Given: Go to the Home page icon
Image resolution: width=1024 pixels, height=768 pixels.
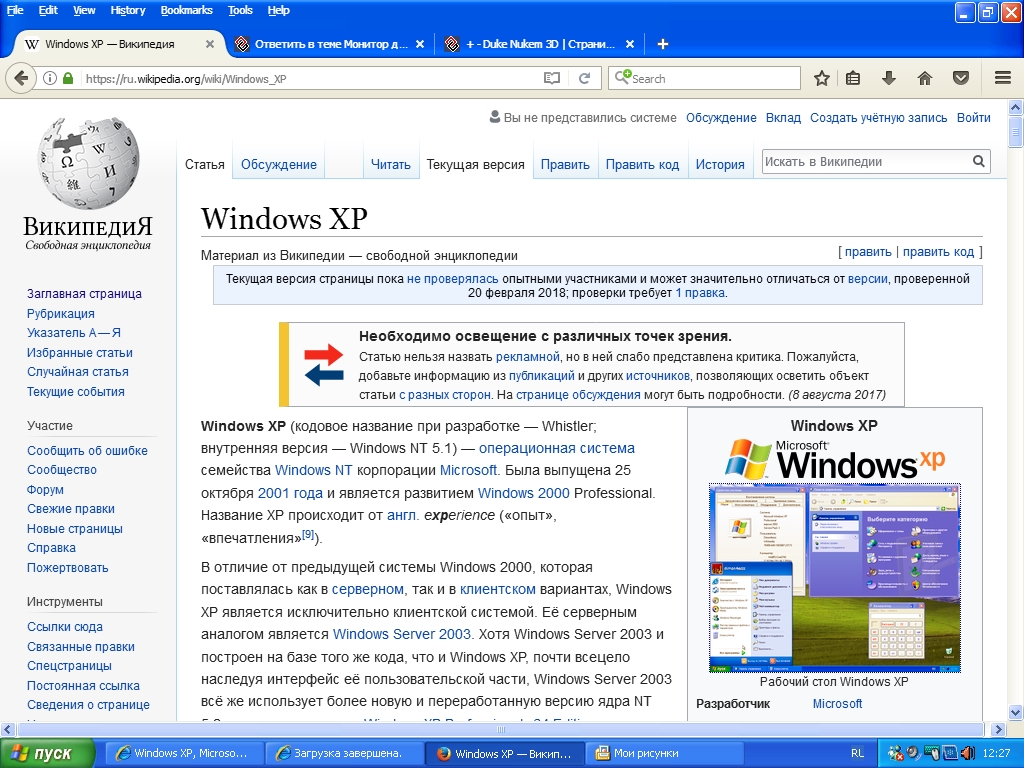Looking at the screenshot, I should [925, 78].
